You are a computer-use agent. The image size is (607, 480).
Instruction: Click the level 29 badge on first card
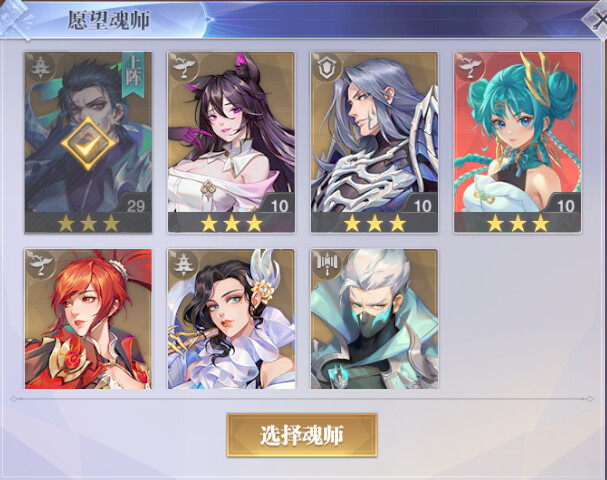[136, 206]
